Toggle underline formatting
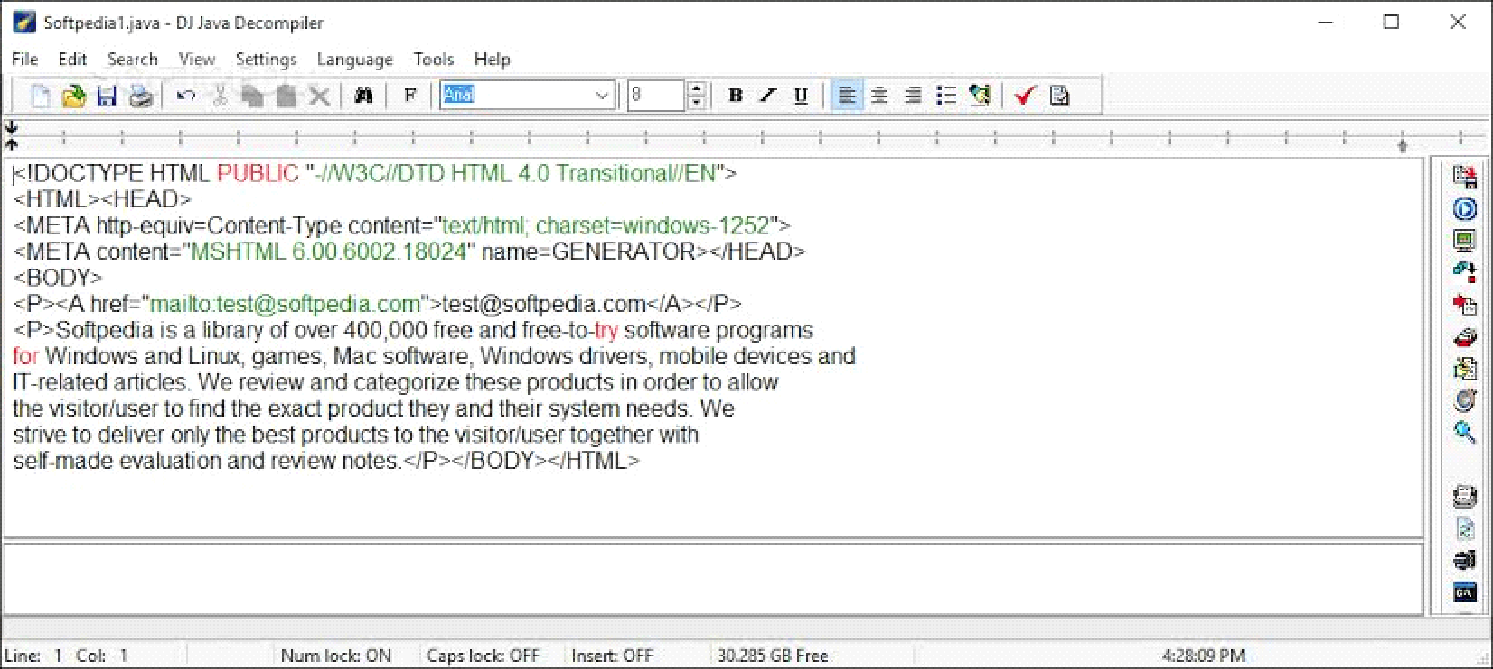The height and width of the screenshot is (669, 1493). (x=801, y=96)
